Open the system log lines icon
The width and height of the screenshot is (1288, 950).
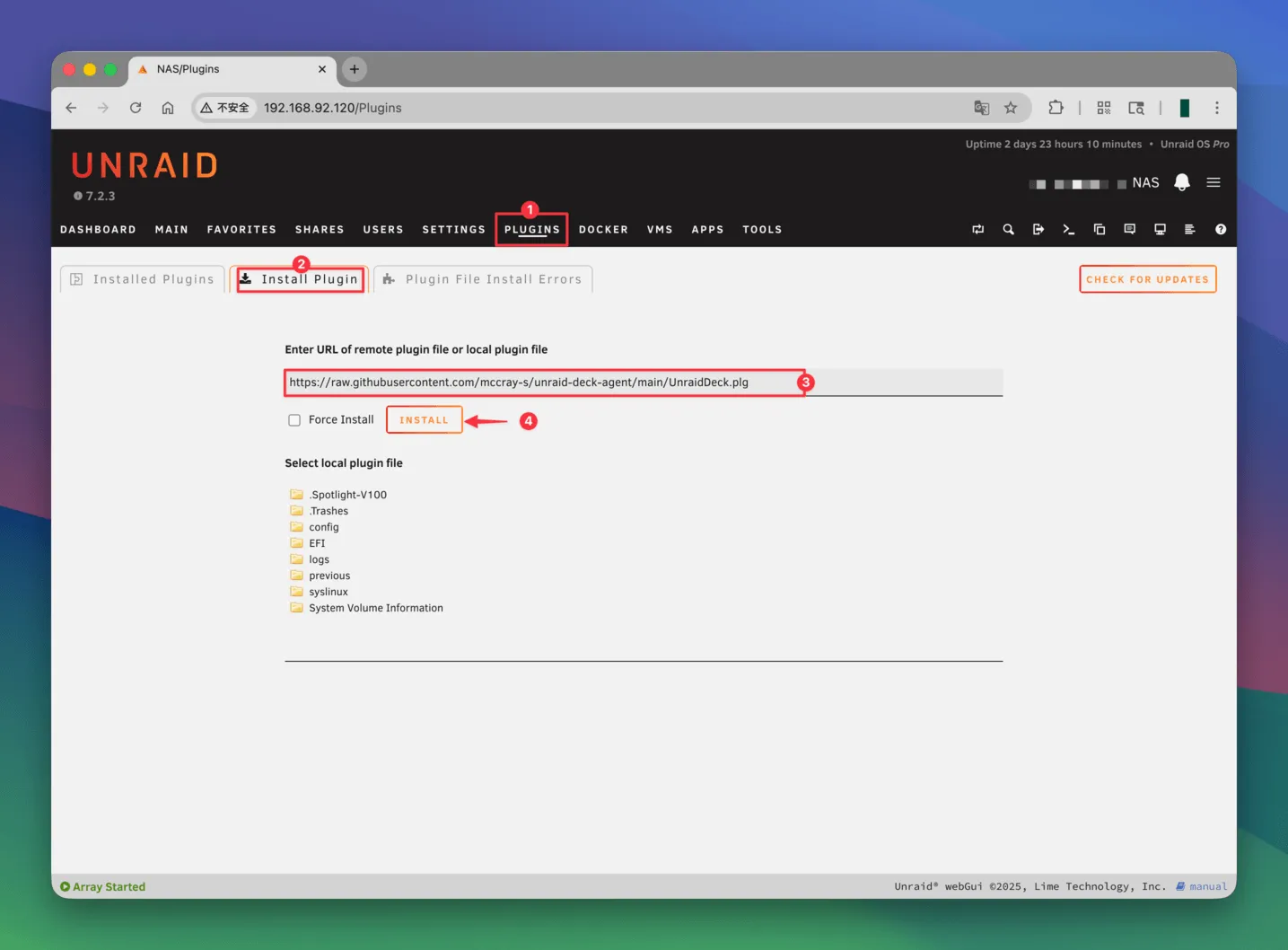[x=1190, y=230]
